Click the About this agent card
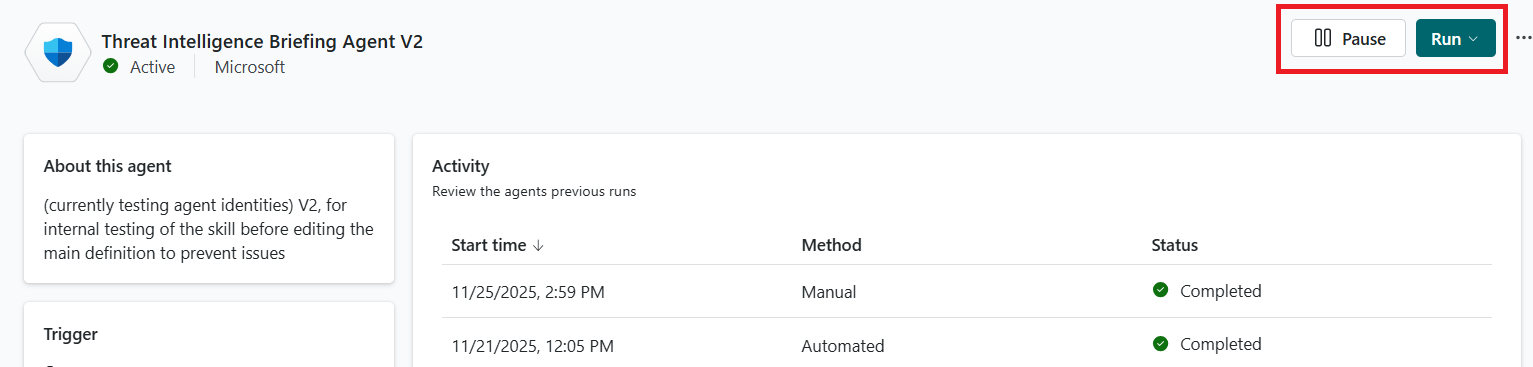The image size is (1533, 367). click(x=209, y=210)
